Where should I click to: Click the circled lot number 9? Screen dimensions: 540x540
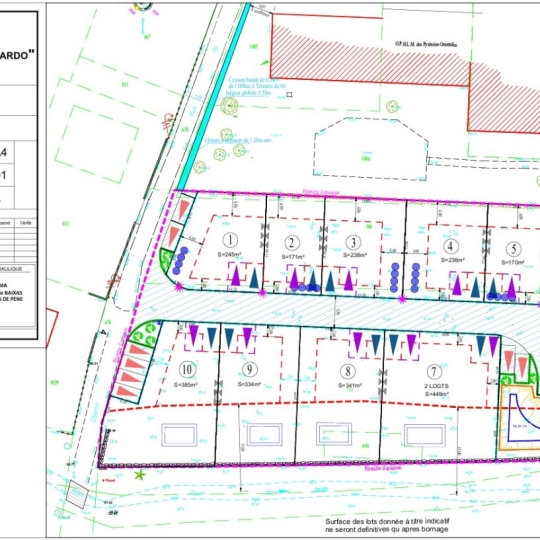pyautogui.click(x=249, y=370)
